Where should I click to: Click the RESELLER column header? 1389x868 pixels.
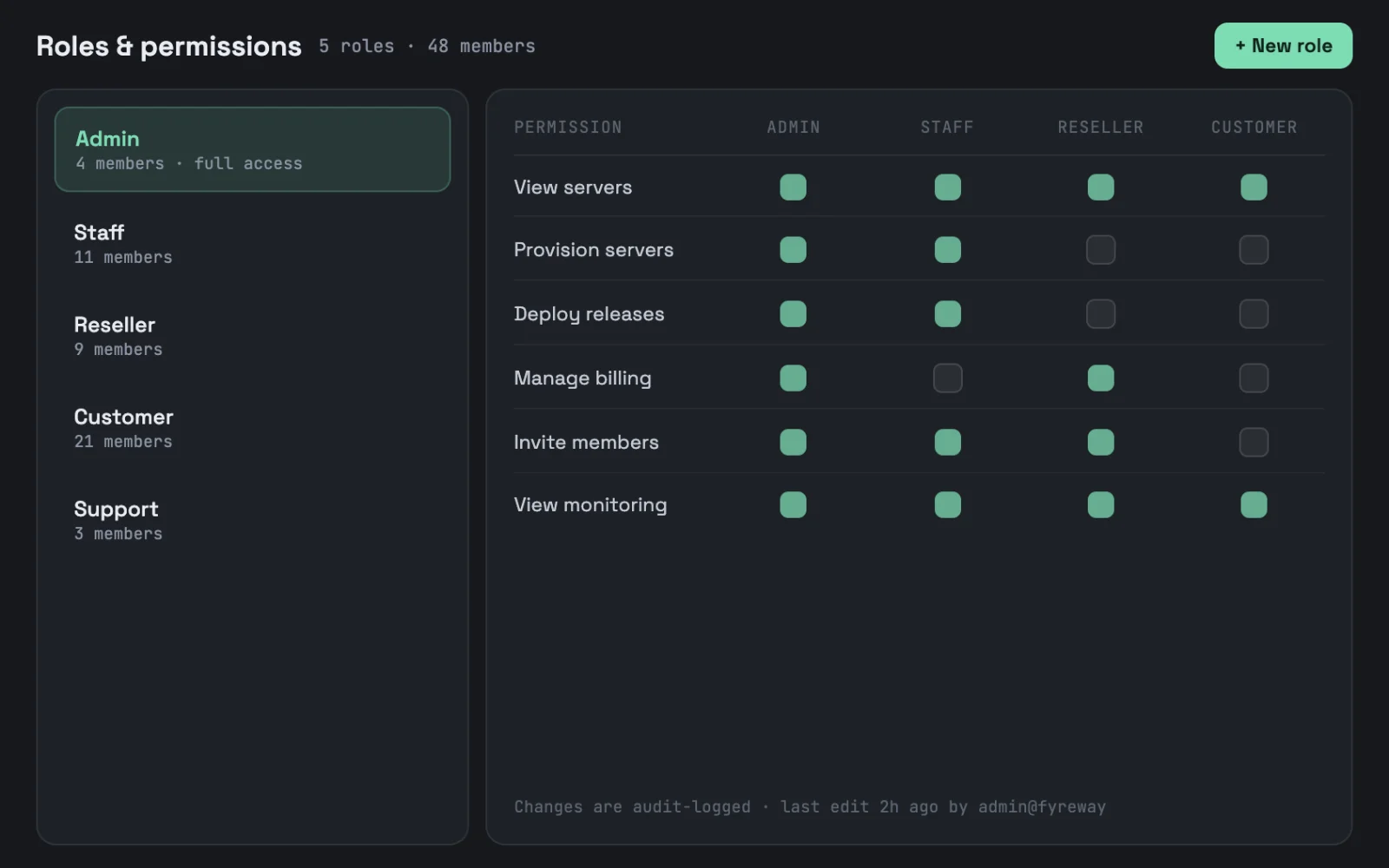(x=1101, y=128)
